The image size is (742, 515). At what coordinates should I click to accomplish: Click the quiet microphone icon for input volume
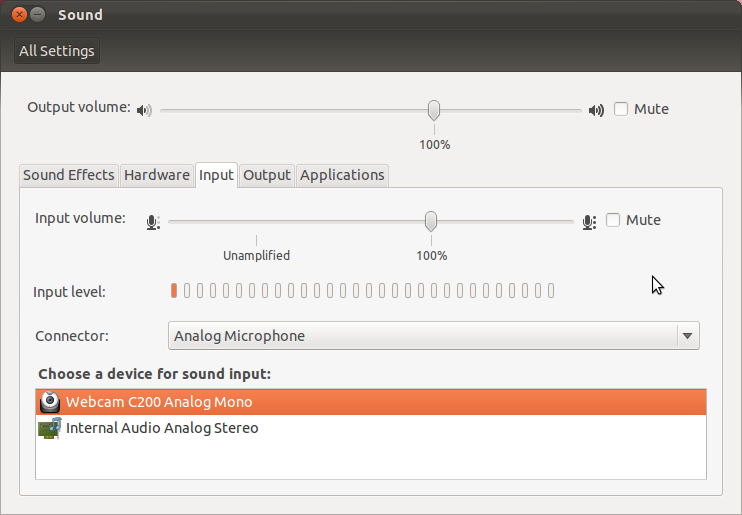tap(152, 221)
